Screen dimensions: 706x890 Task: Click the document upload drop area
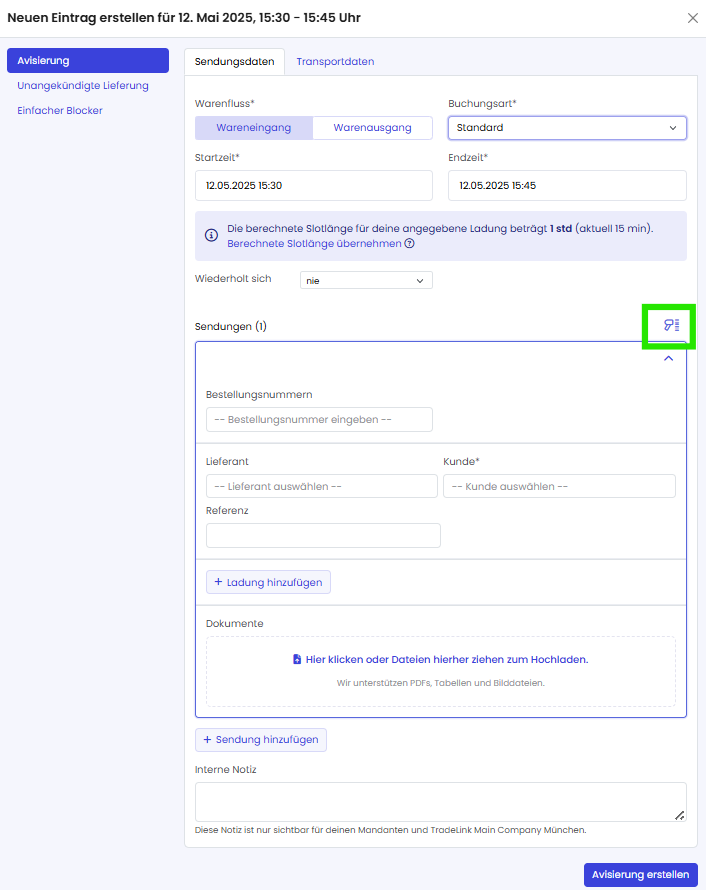(x=441, y=671)
